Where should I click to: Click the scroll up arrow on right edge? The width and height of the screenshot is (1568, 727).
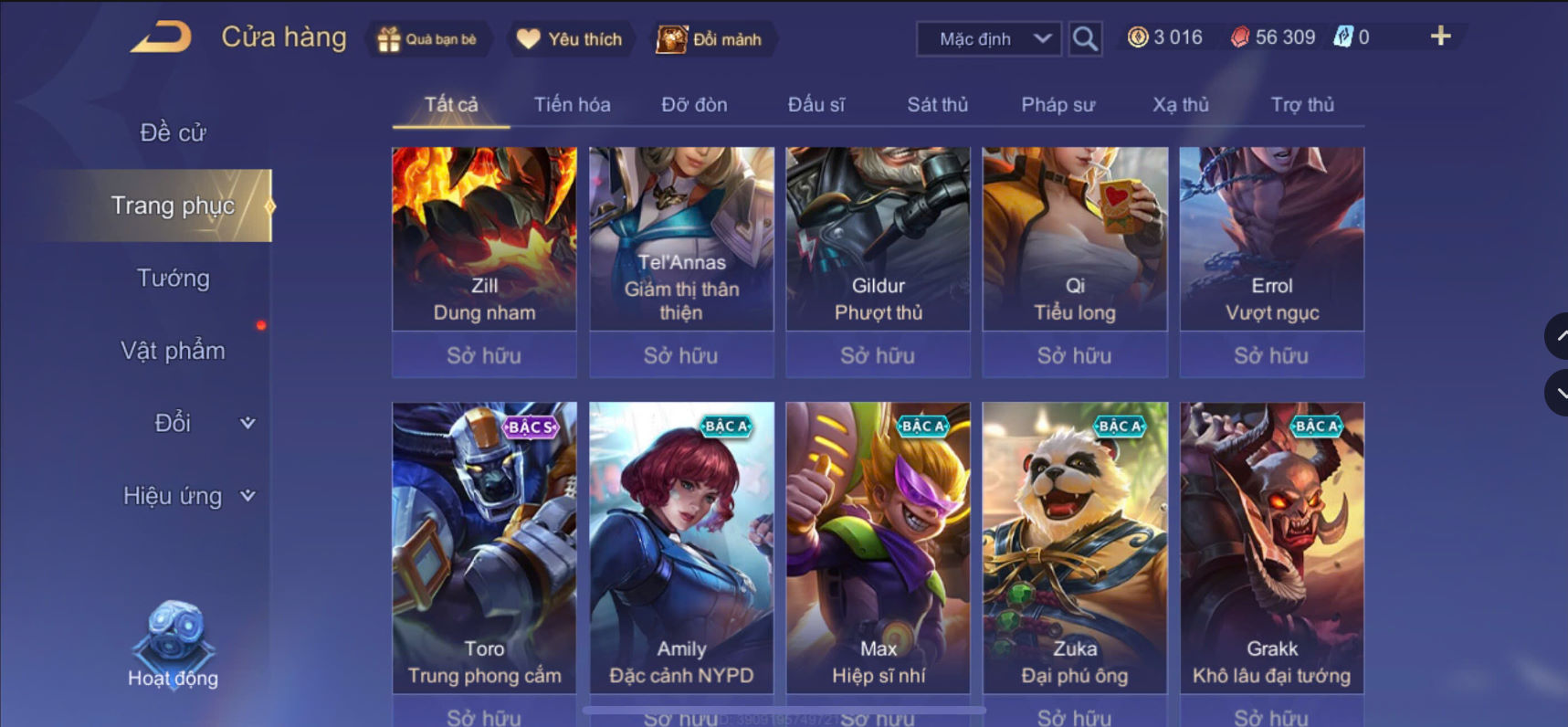pos(1558,336)
